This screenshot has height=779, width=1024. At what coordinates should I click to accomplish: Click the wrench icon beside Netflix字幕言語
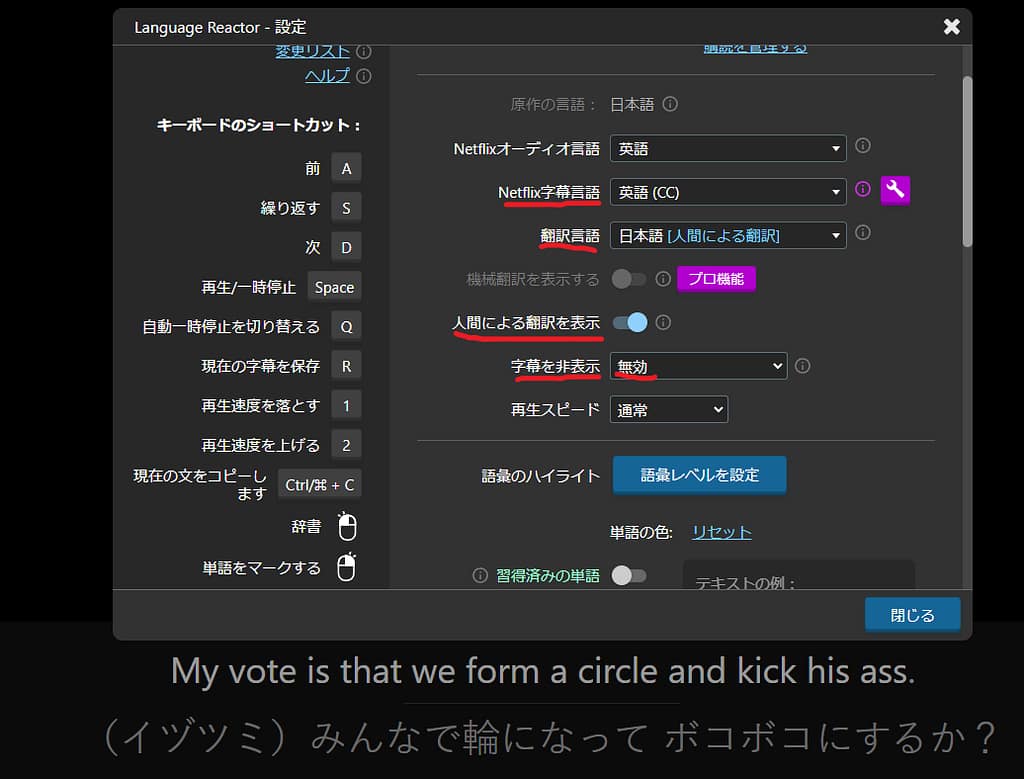(x=895, y=189)
